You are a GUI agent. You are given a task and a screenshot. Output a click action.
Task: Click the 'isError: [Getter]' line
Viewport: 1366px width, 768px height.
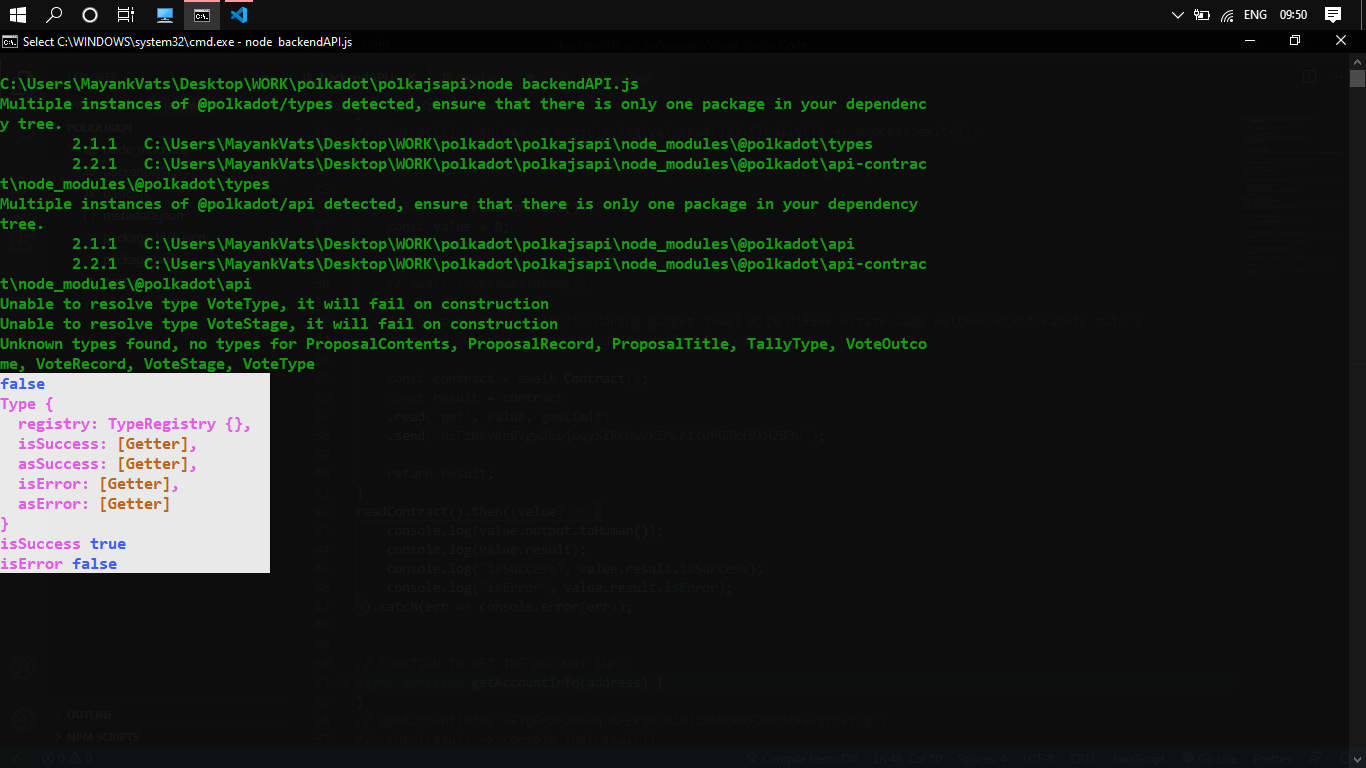99,484
